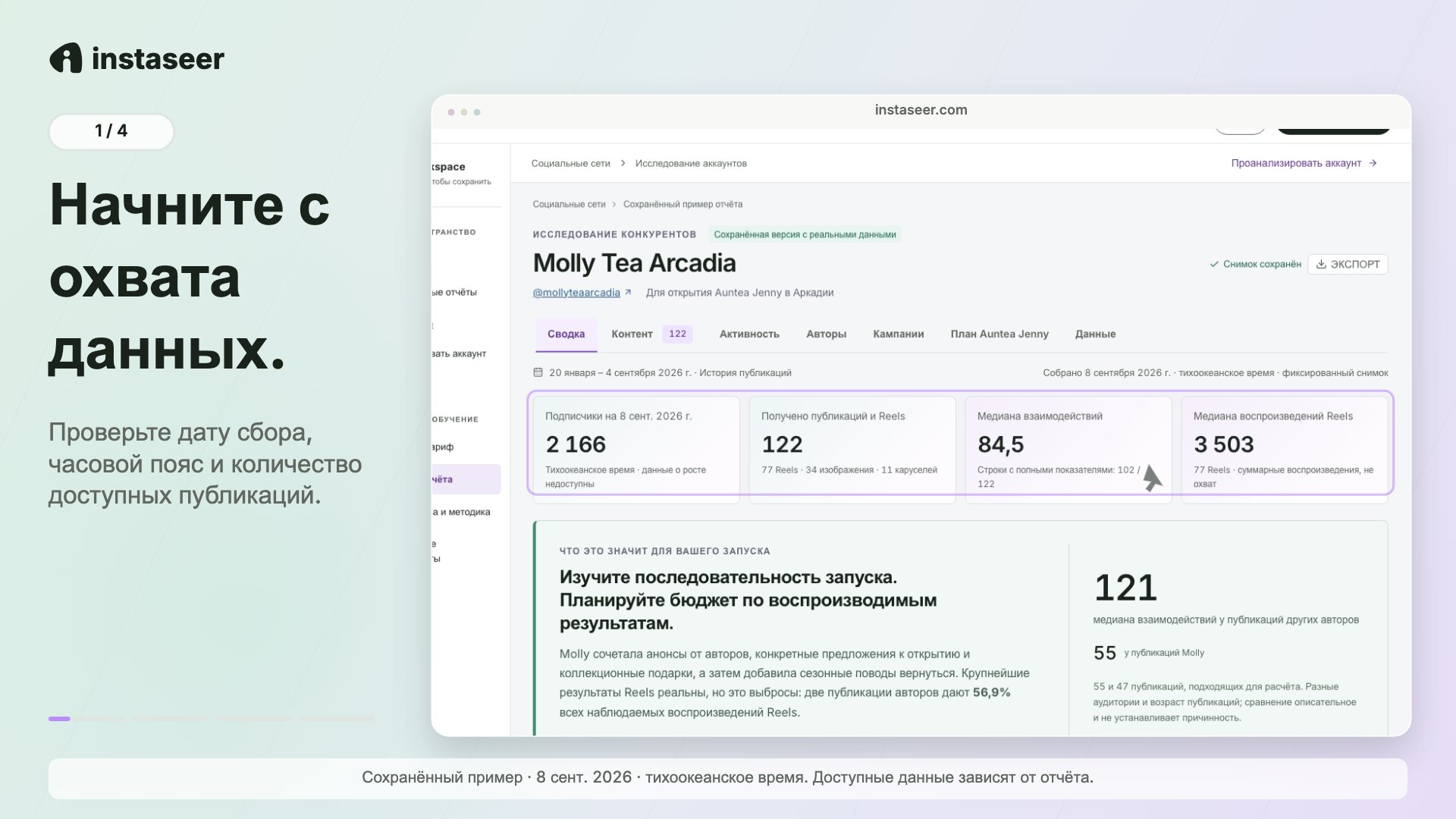The width and height of the screenshot is (1456, 819).
Task: Click the 122 badge on Контент tab
Action: tap(677, 334)
